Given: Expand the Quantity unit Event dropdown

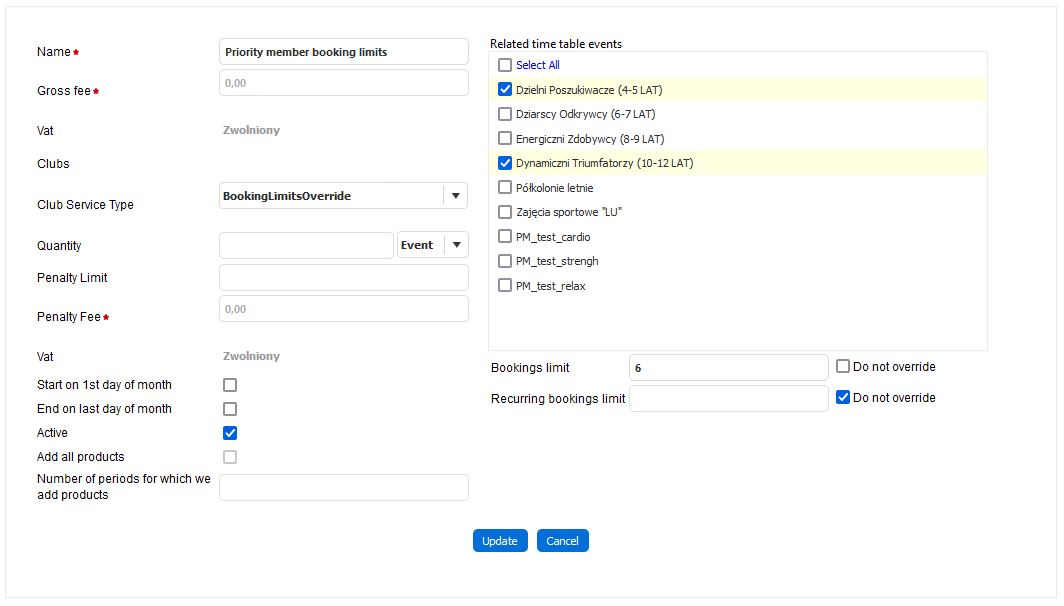Looking at the screenshot, I should pyautogui.click(x=456, y=245).
